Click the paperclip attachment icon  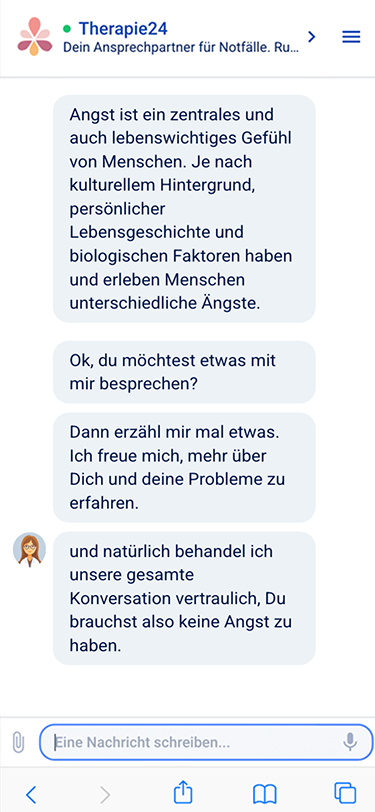18,742
